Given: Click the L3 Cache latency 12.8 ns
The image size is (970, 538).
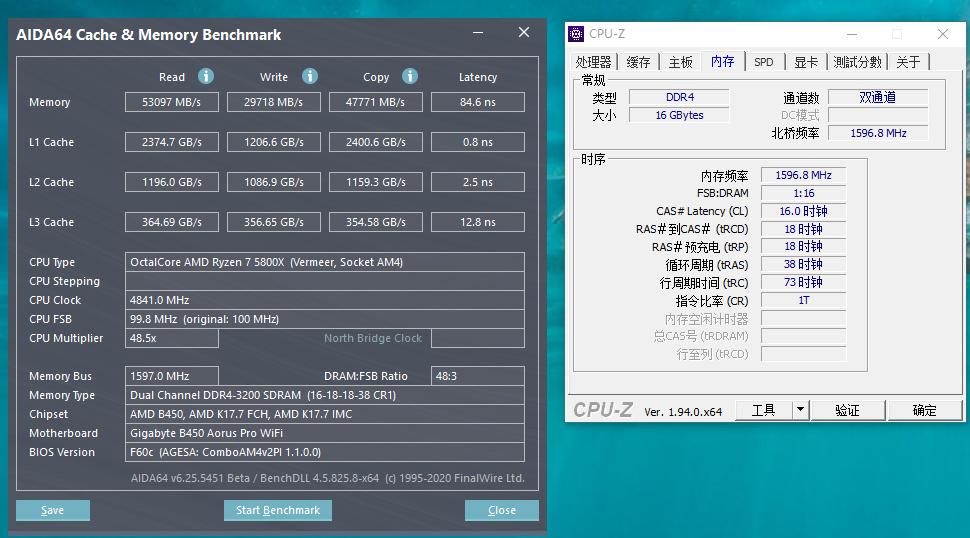Looking at the screenshot, I should click(478, 222).
